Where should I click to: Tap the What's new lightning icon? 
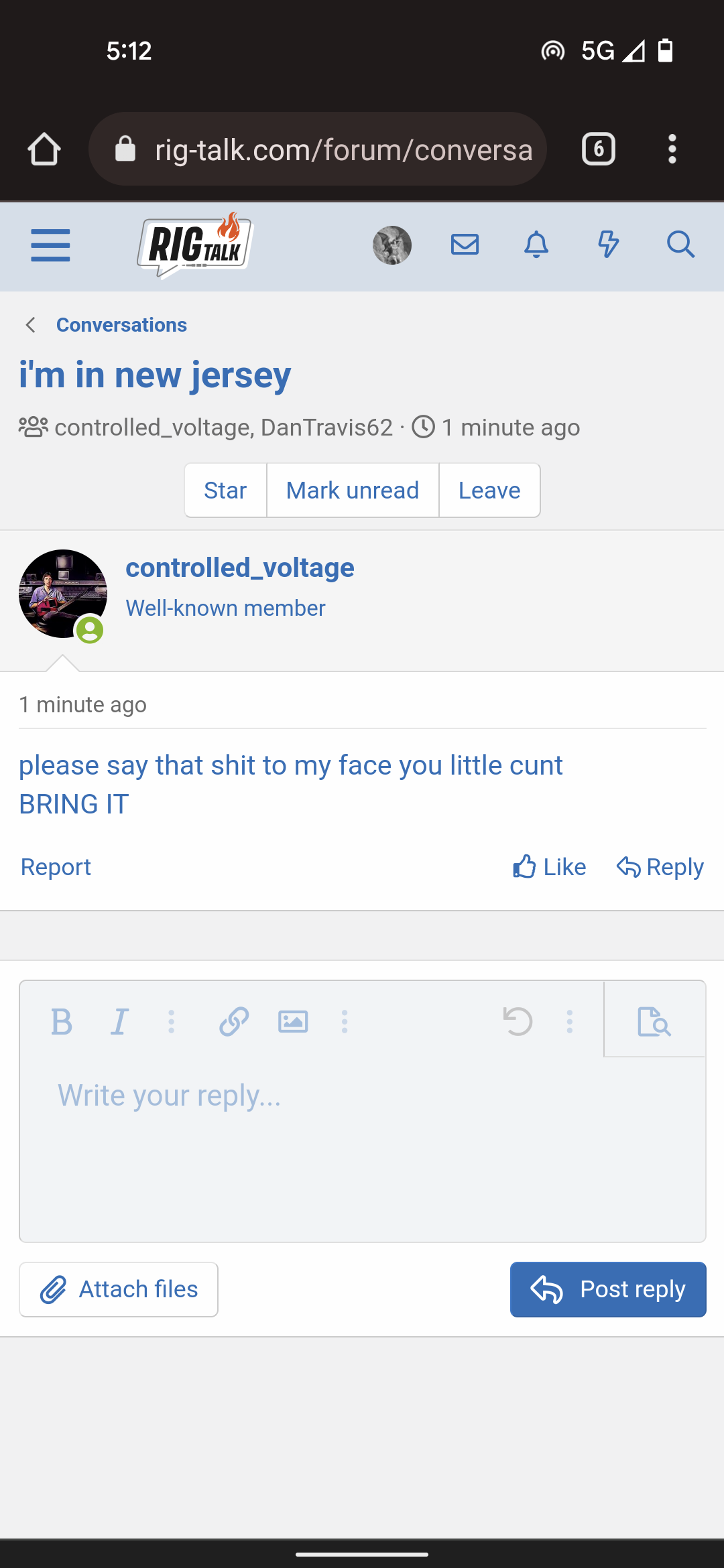(608, 245)
